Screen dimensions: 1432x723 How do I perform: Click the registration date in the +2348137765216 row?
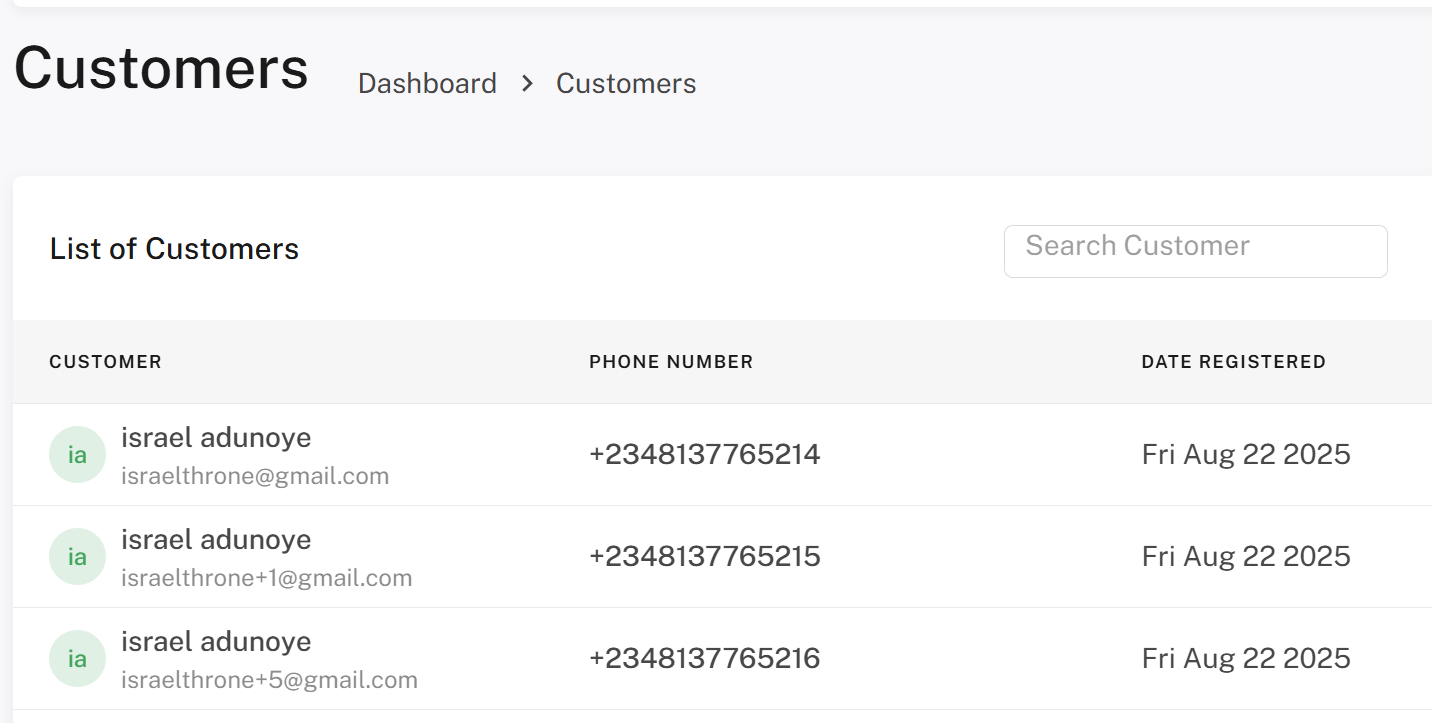pyautogui.click(x=1246, y=659)
